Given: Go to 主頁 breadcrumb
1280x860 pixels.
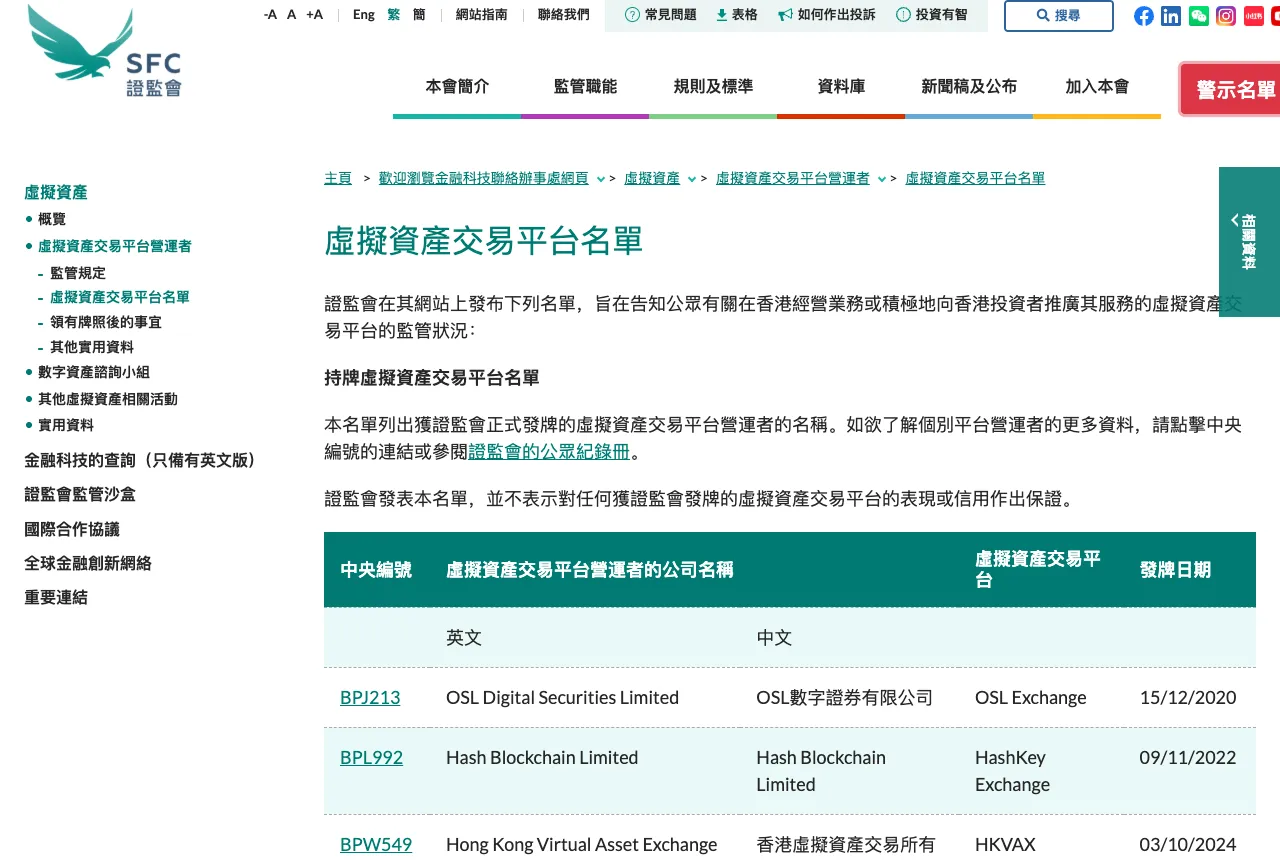Looking at the screenshot, I should coord(338,178).
